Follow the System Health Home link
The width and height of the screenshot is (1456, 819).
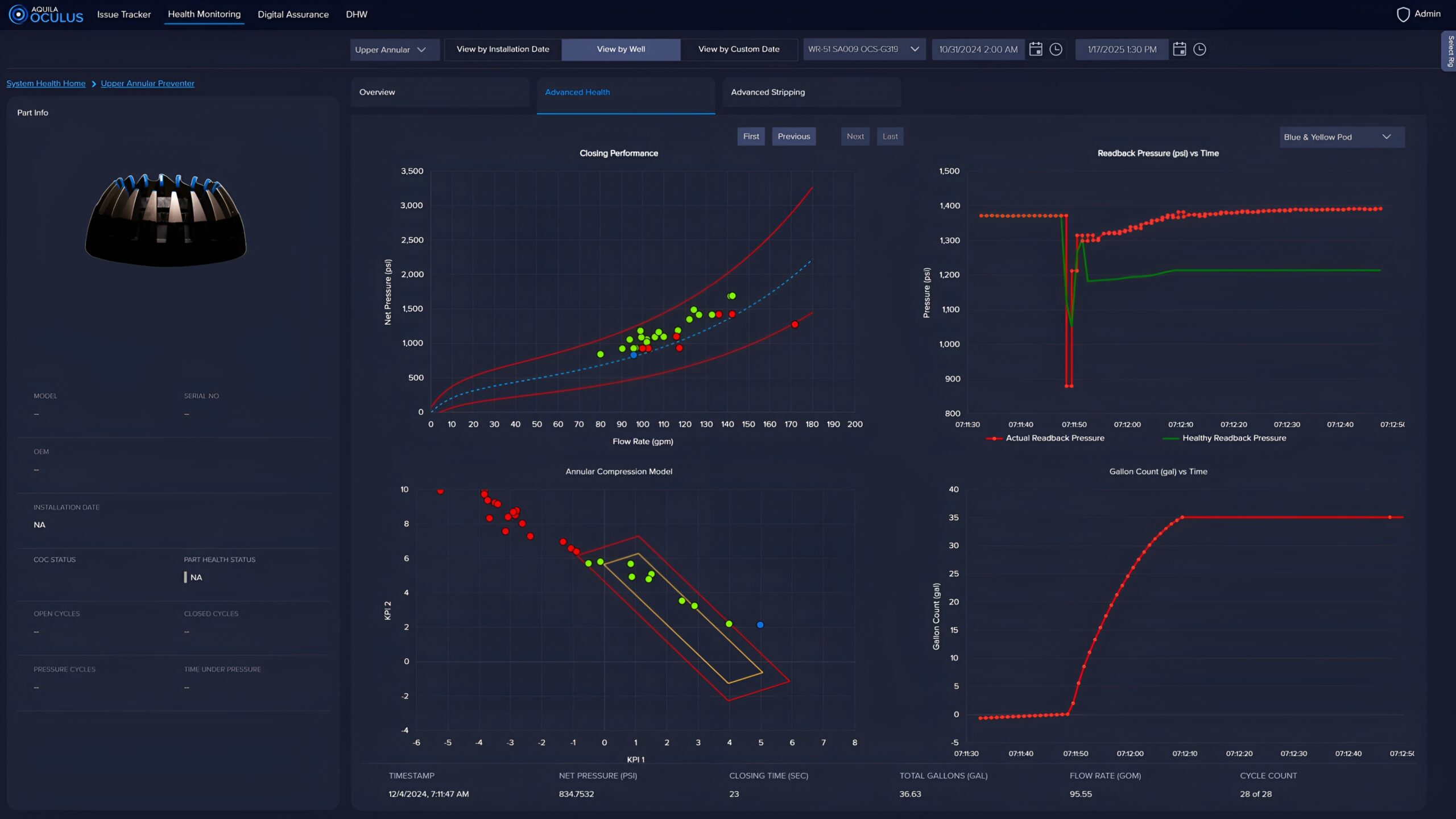(x=46, y=84)
